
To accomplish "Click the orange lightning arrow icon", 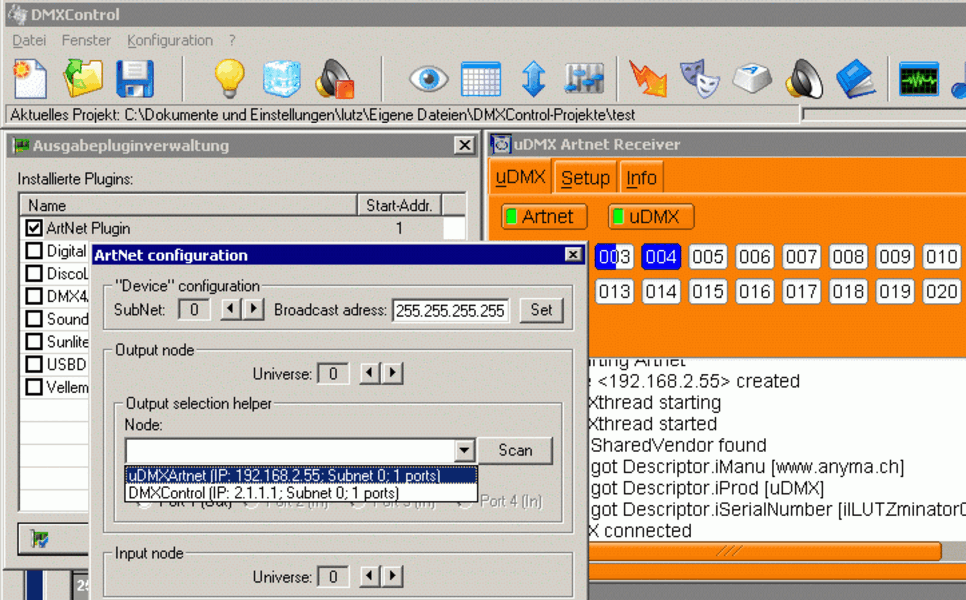I will pos(647,79).
